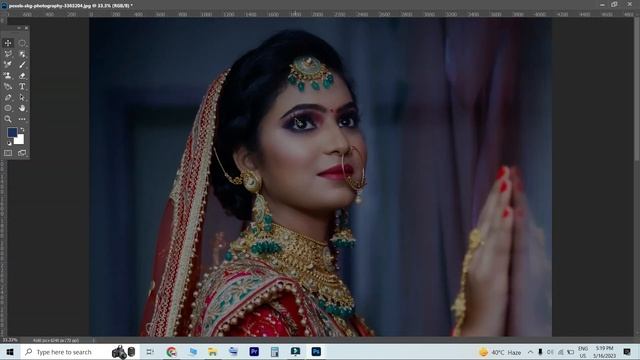Switch to Photoshop taskbar icon
This screenshot has width=640, height=360.
tap(316, 352)
